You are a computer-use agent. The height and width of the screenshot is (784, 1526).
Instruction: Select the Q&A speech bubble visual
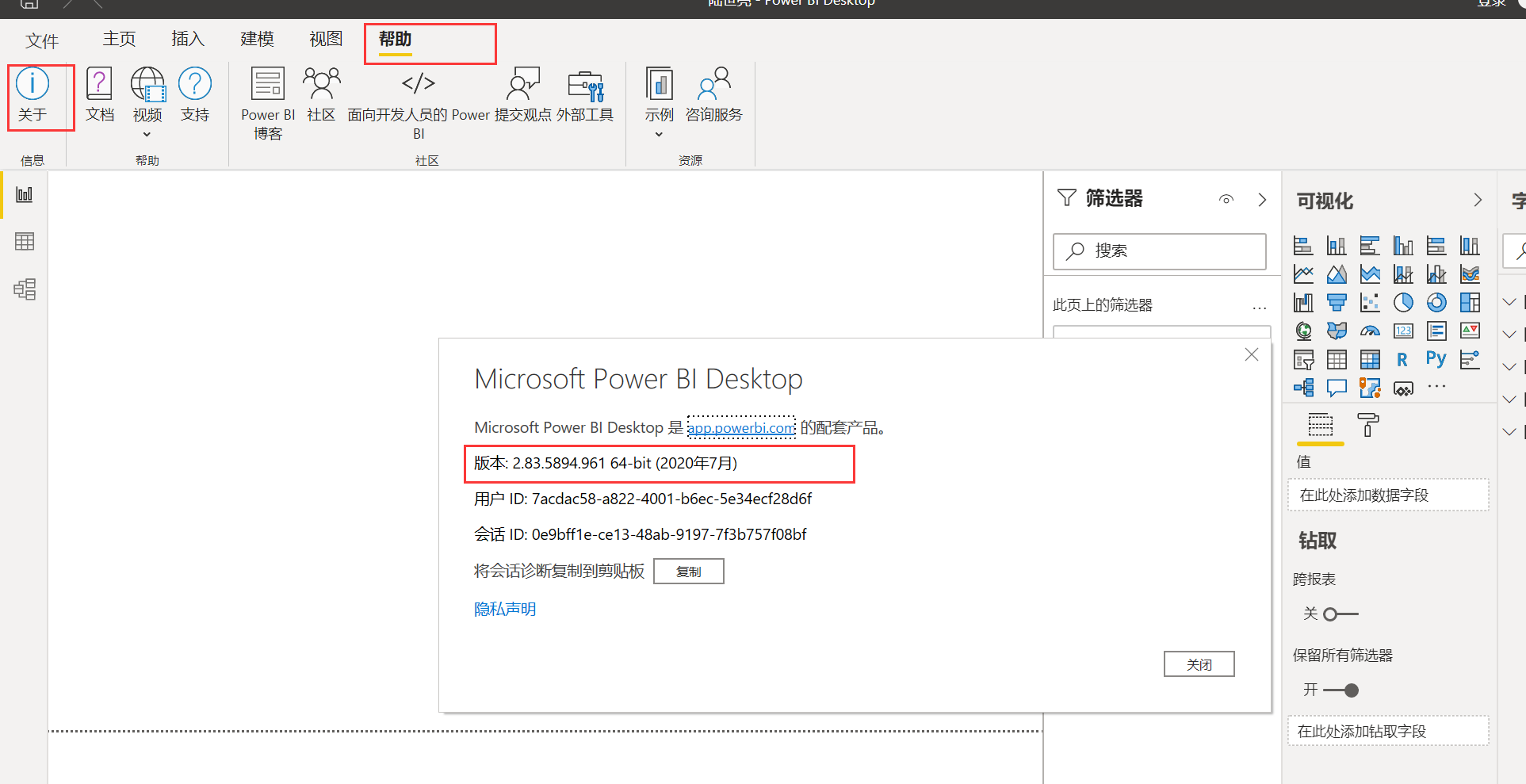(1337, 388)
